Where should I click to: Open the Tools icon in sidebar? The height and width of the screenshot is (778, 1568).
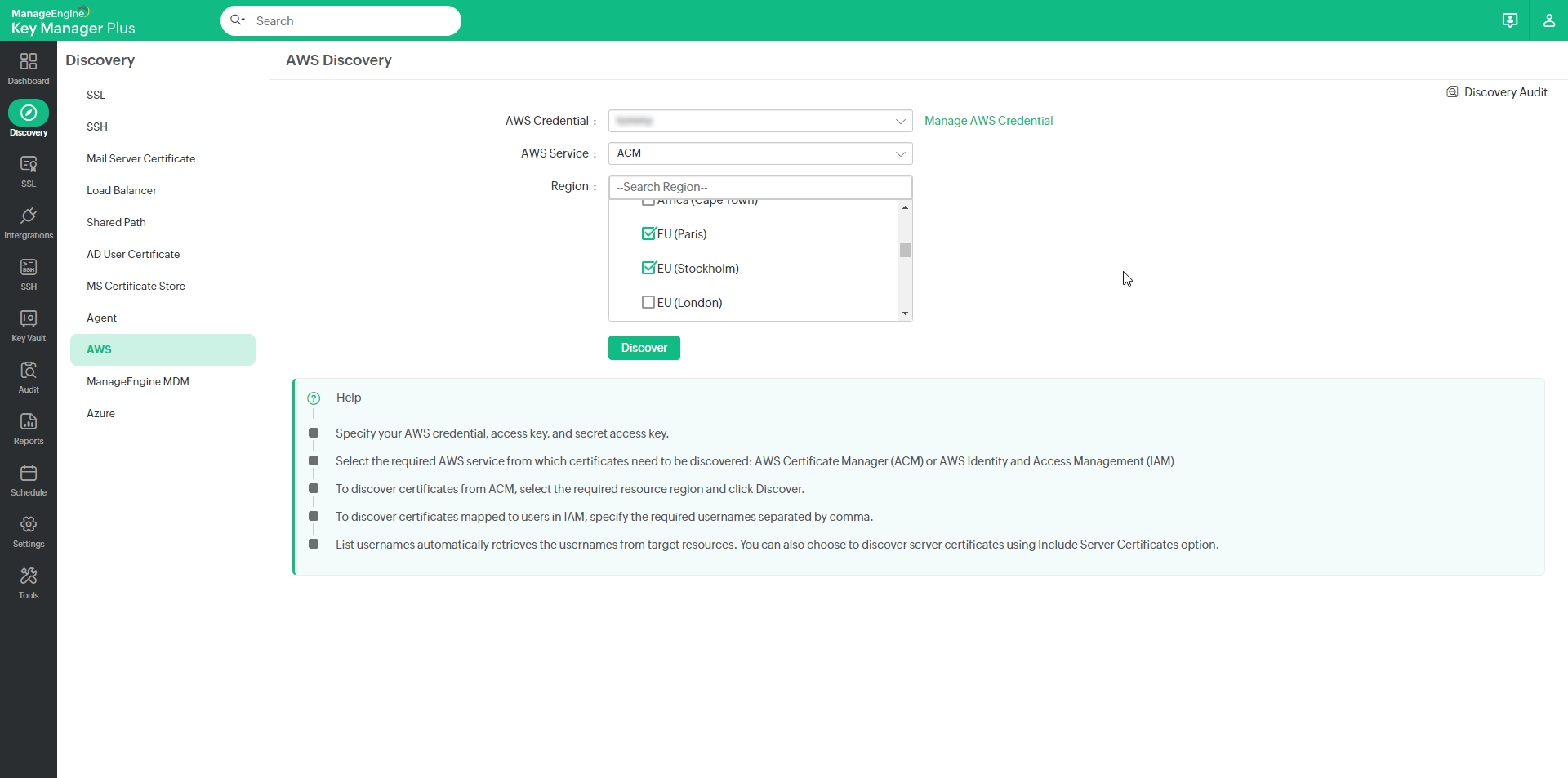(29, 576)
